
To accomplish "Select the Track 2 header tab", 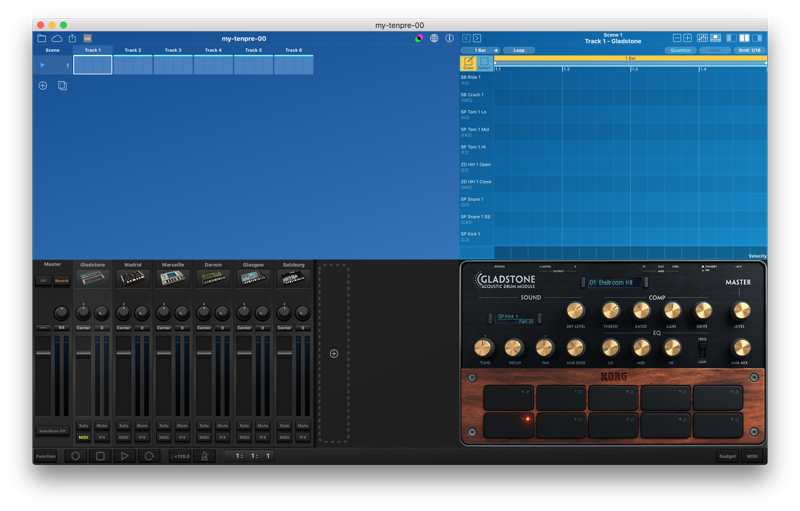I will pos(133,50).
